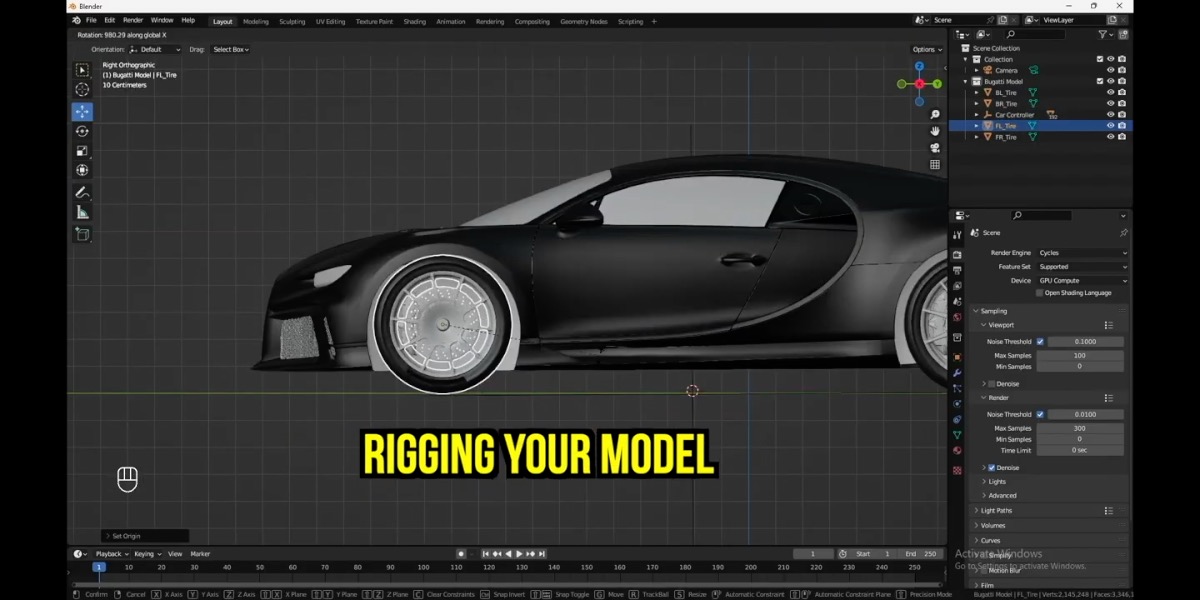Click the Options button in the viewport header
This screenshot has width=1200, height=600.
927,48
